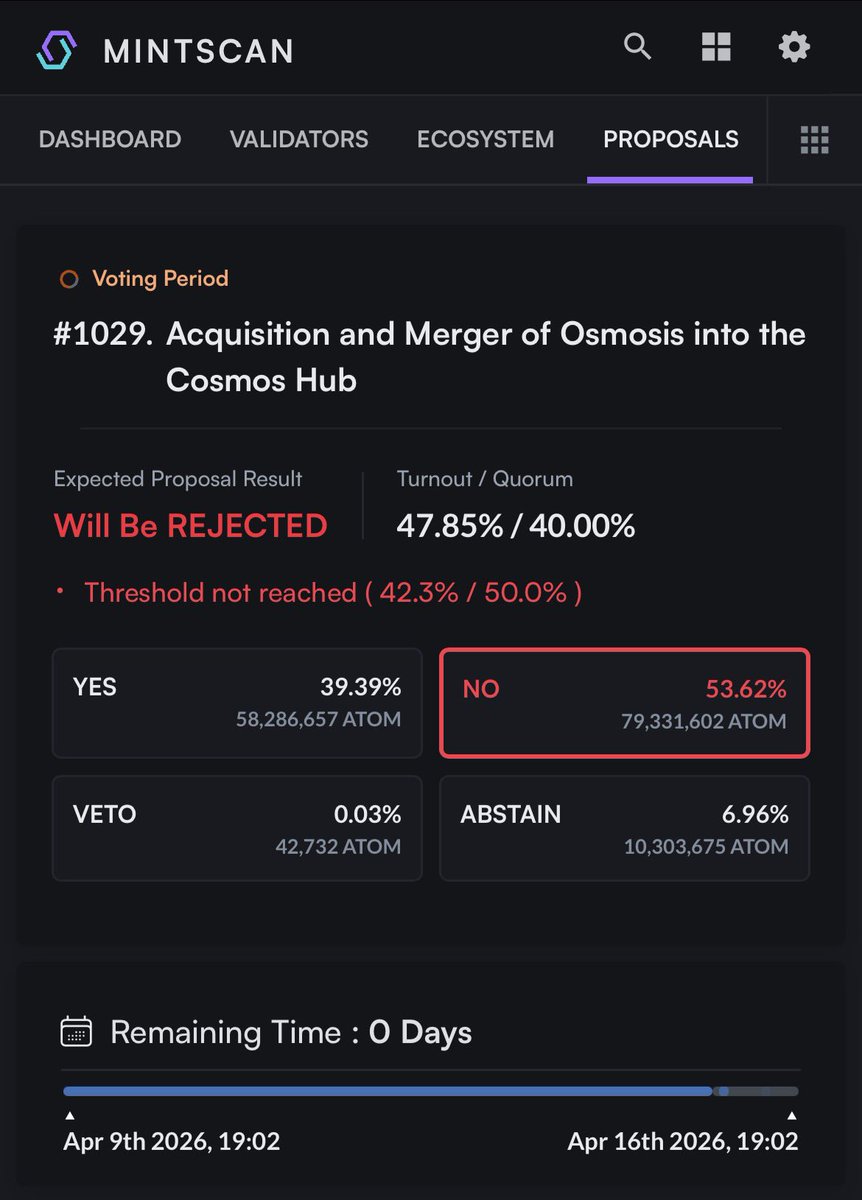Click the MINTSCAN wordmark text
862x1200 pixels.
click(198, 51)
